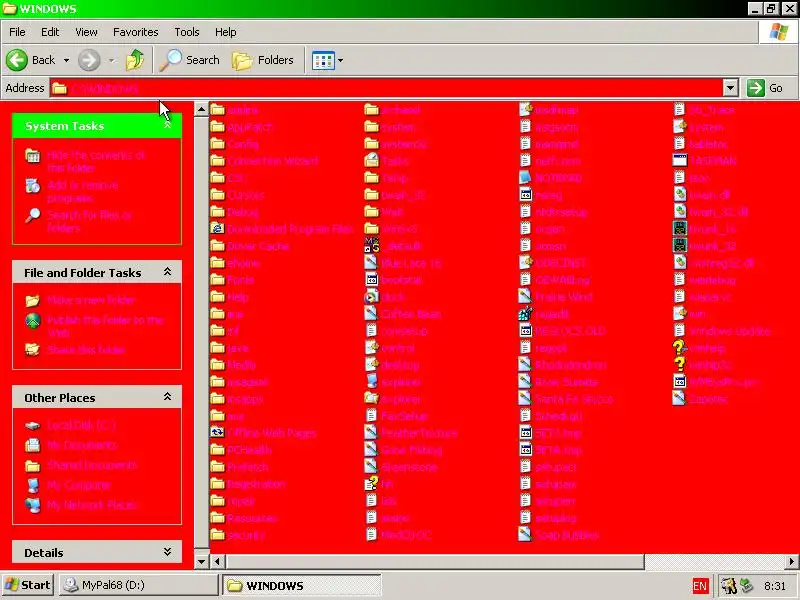This screenshot has width=800, height=600.
Task: Open the Forward button history dropdown arrow
Action: (x=111, y=60)
